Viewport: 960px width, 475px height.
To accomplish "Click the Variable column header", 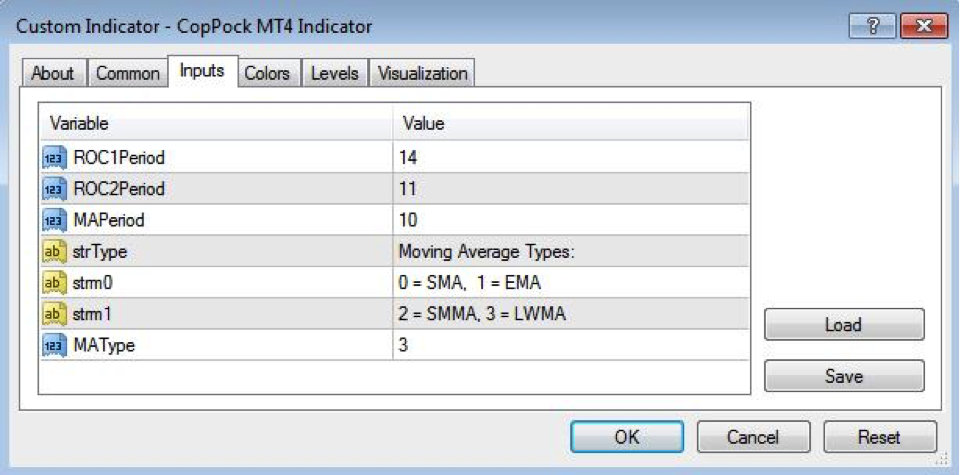I will click(x=216, y=124).
